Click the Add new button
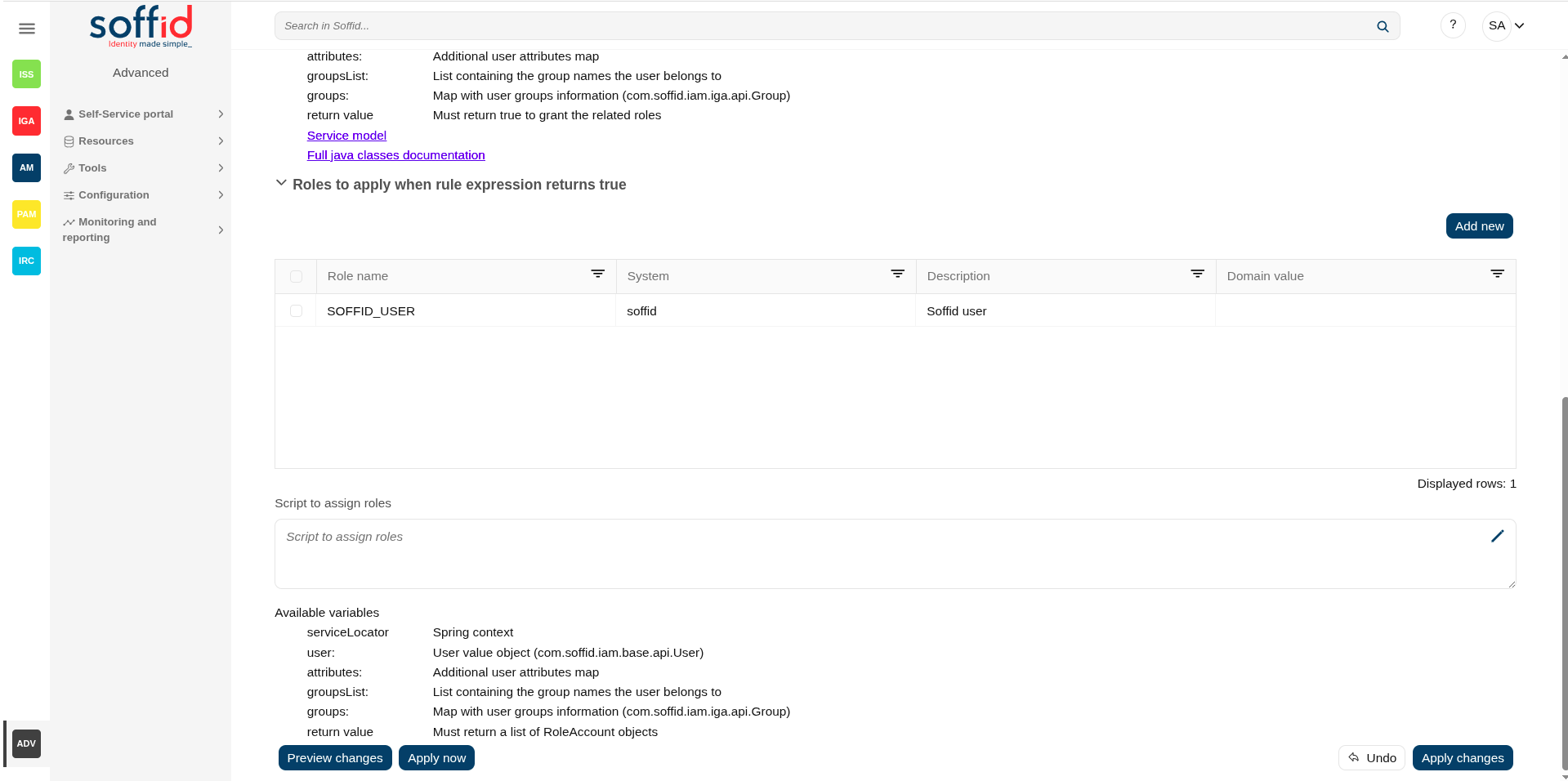1568x781 pixels. [x=1479, y=226]
